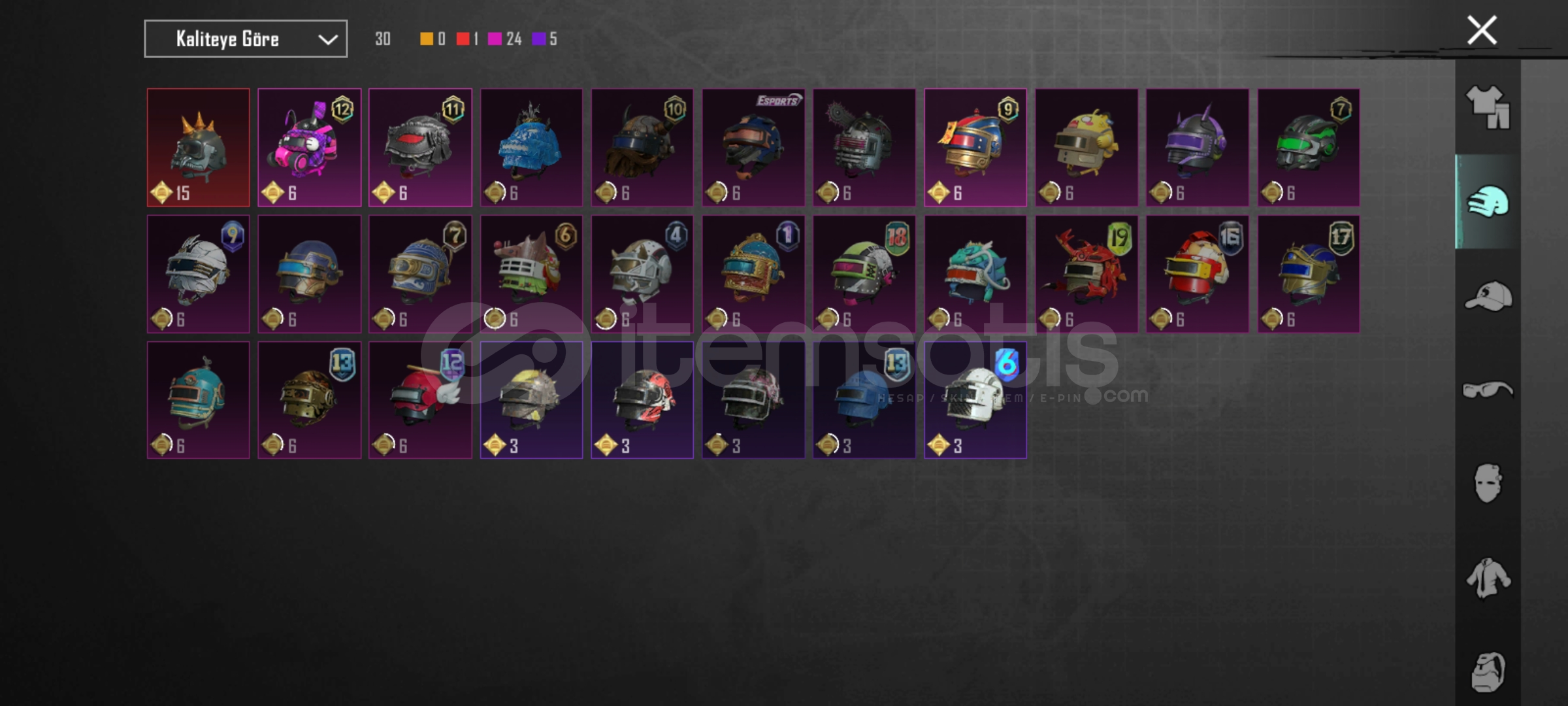This screenshot has width=1568, height=706.
Task: Select the red crab helmet with badge 19
Action: pos(1086,274)
